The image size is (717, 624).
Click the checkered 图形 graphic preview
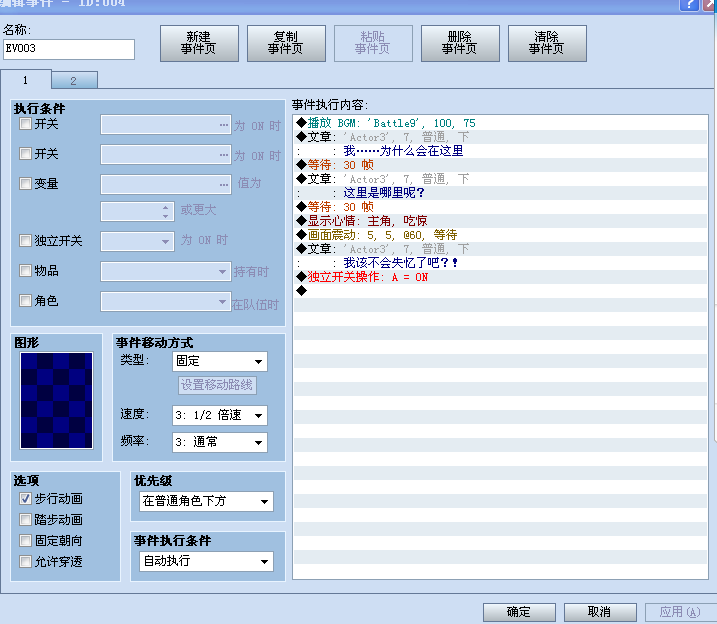tap(56, 400)
